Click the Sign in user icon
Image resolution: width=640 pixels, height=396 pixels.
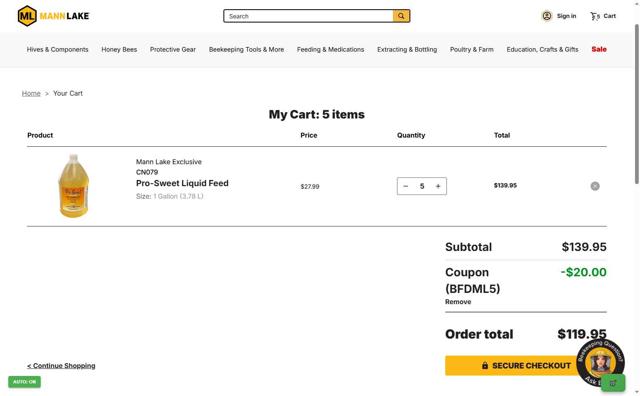(x=547, y=16)
